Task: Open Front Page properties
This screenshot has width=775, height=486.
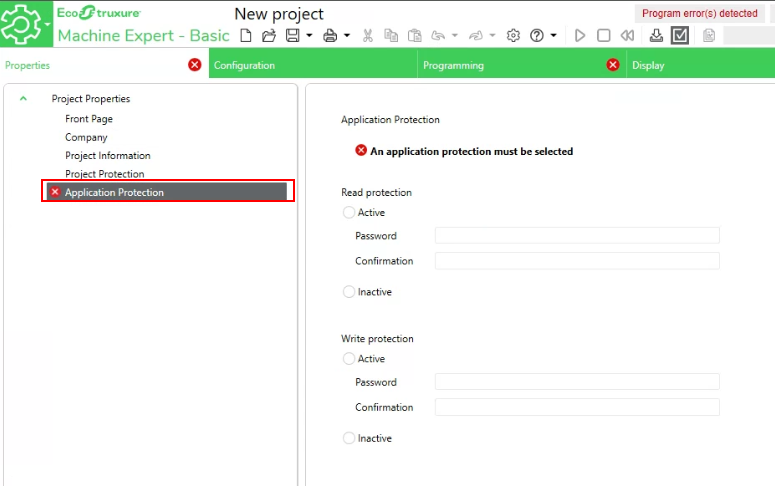Action: 89,119
